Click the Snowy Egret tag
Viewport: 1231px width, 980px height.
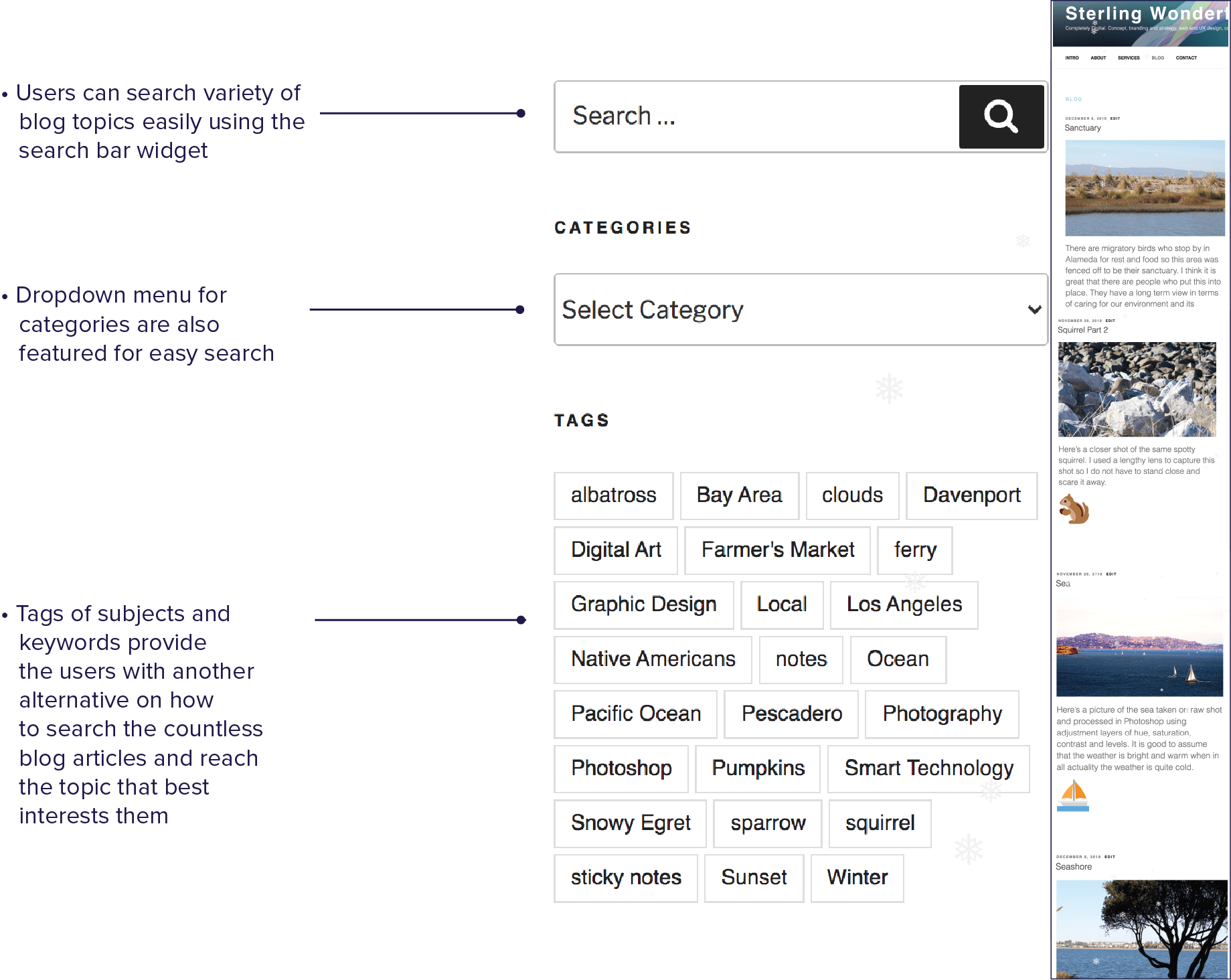[x=630, y=823]
